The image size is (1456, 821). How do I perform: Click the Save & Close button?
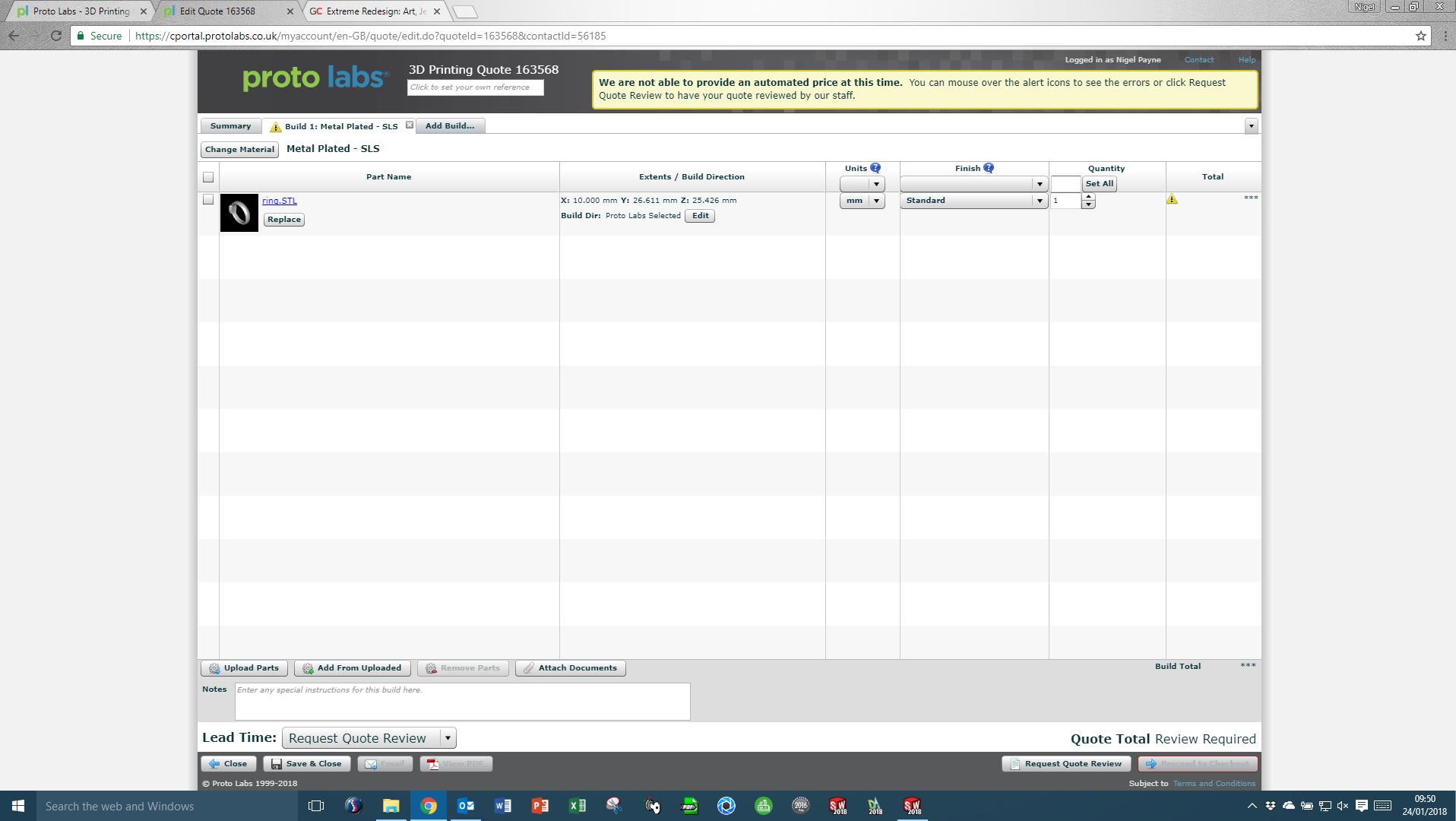coord(306,764)
